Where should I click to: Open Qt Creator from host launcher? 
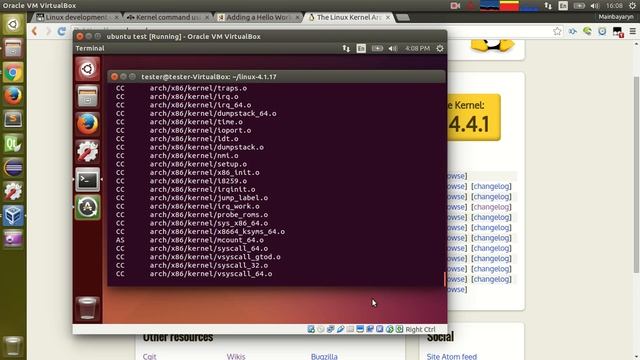click(13, 144)
